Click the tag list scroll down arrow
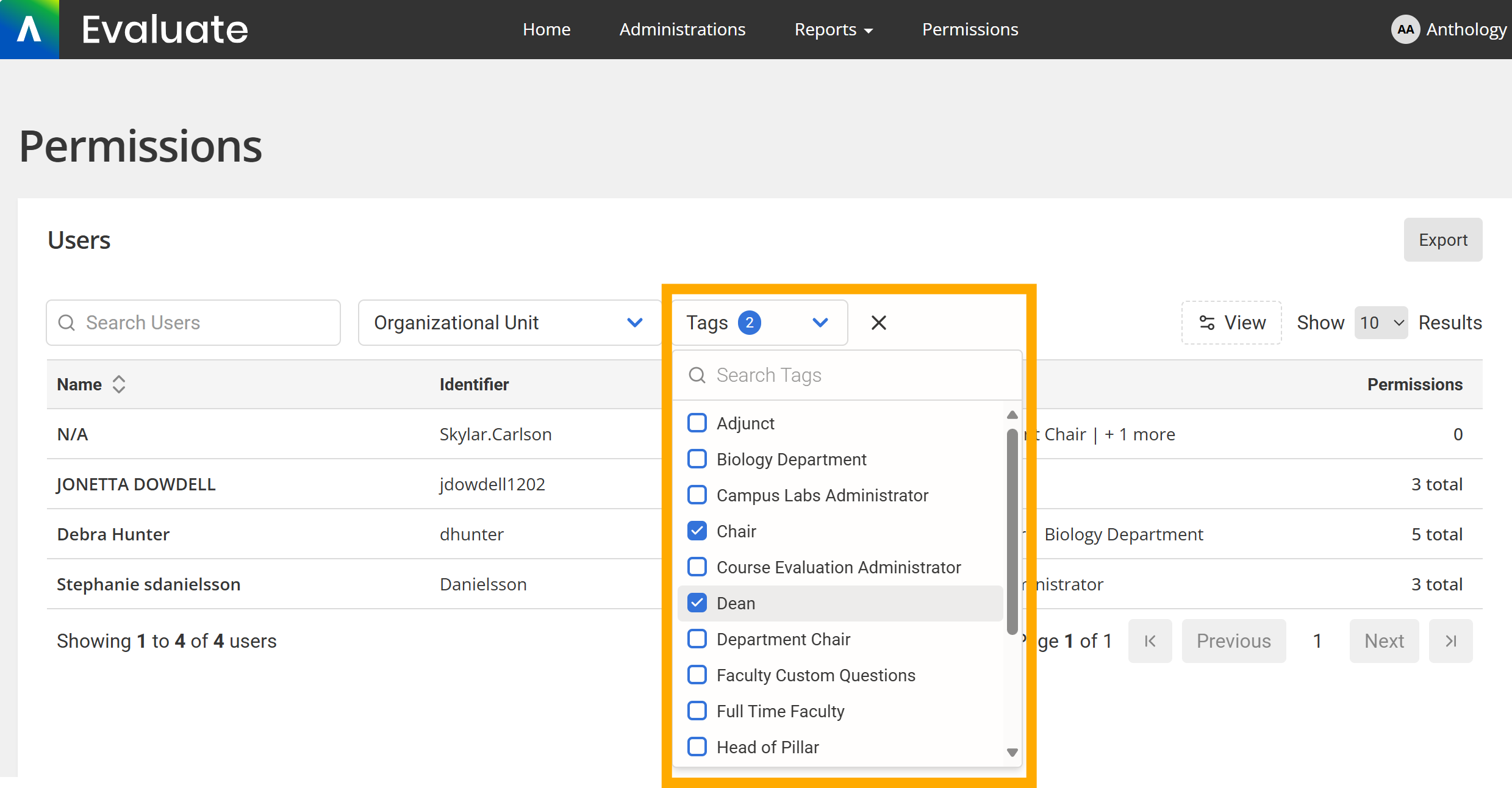The height and width of the screenshot is (788, 1512). pyautogui.click(x=1012, y=753)
